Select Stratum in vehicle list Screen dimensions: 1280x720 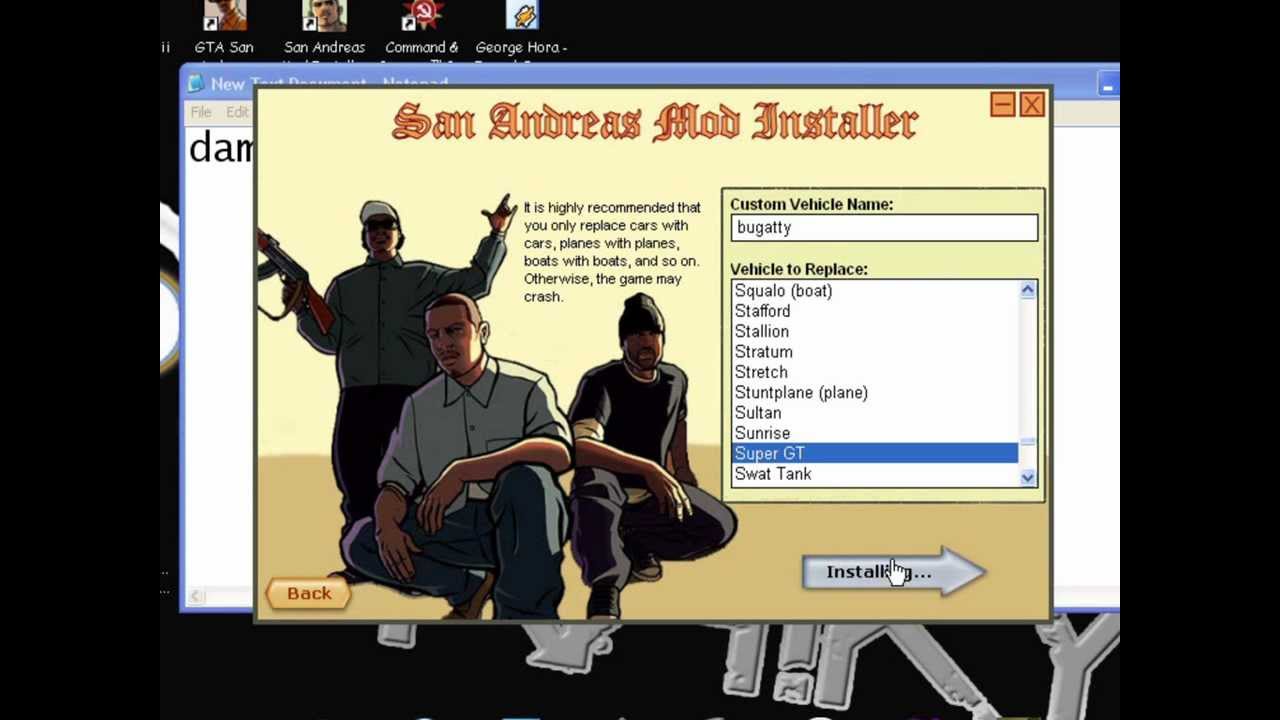click(875, 352)
